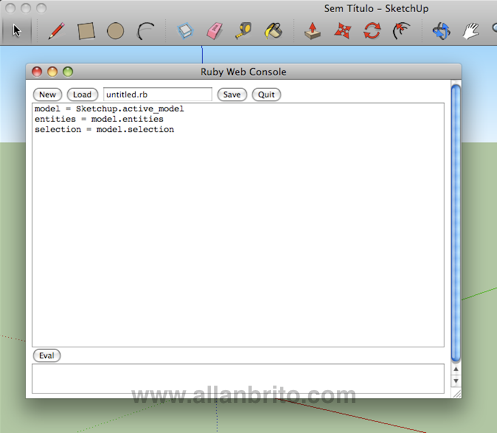Select the Offset tool
This screenshot has height=433, width=497.
click(x=401, y=31)
